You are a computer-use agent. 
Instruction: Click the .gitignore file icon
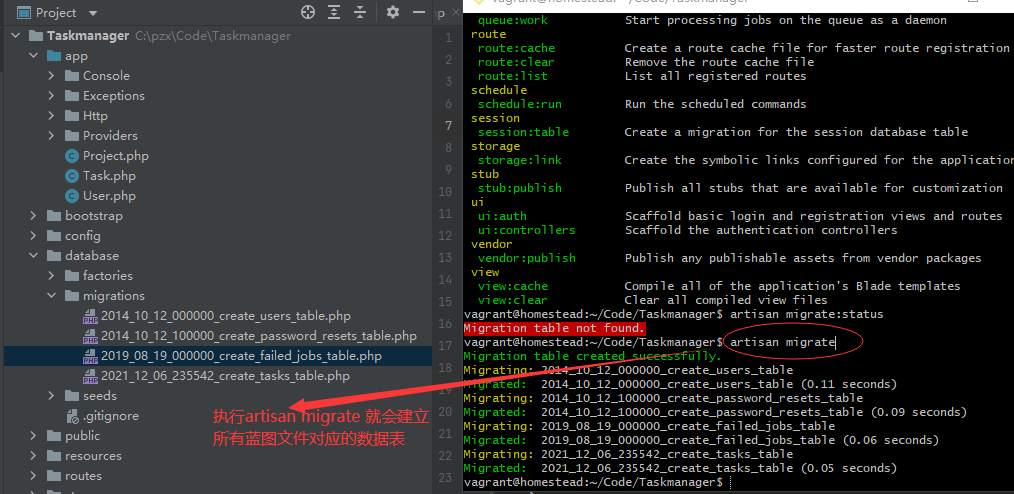pyautogui.click(x=72, y=416)
